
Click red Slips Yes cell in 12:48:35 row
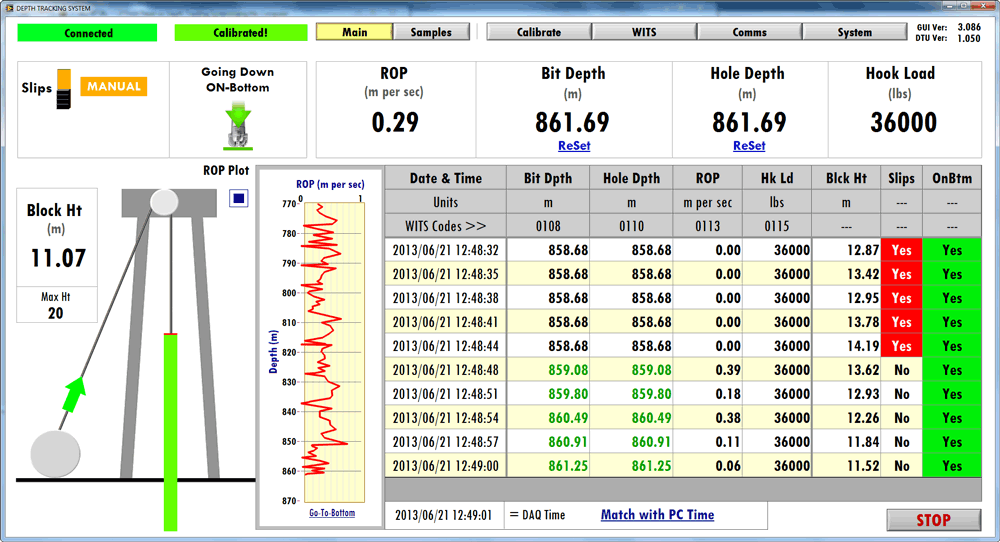pos(901,274)
